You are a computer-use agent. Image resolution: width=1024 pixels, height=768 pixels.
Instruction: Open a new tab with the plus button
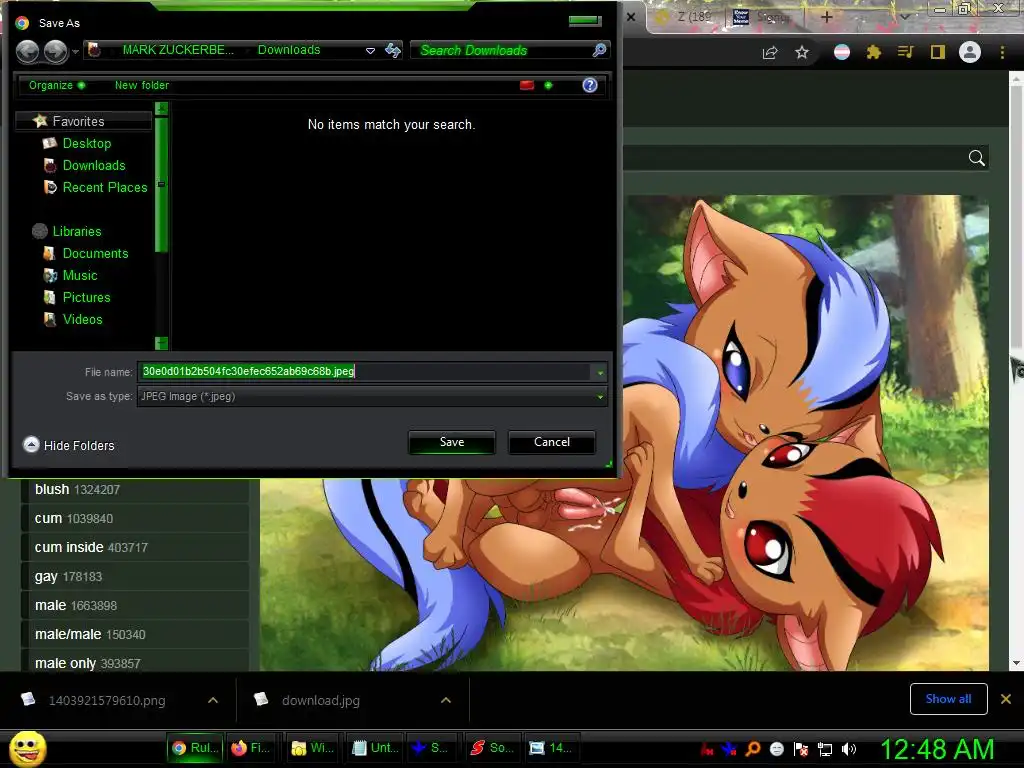tap(827, 17)
